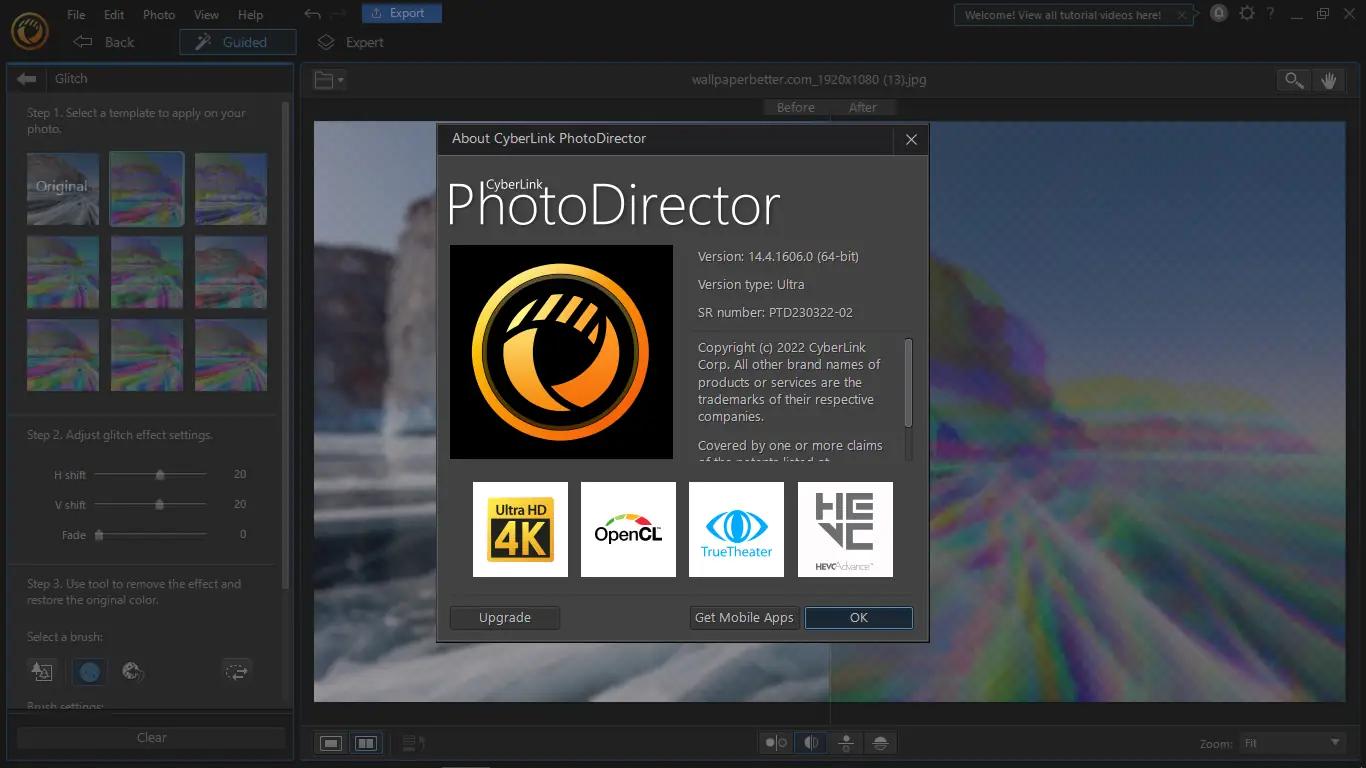Click the V shift slider handle

coord(160,504)
